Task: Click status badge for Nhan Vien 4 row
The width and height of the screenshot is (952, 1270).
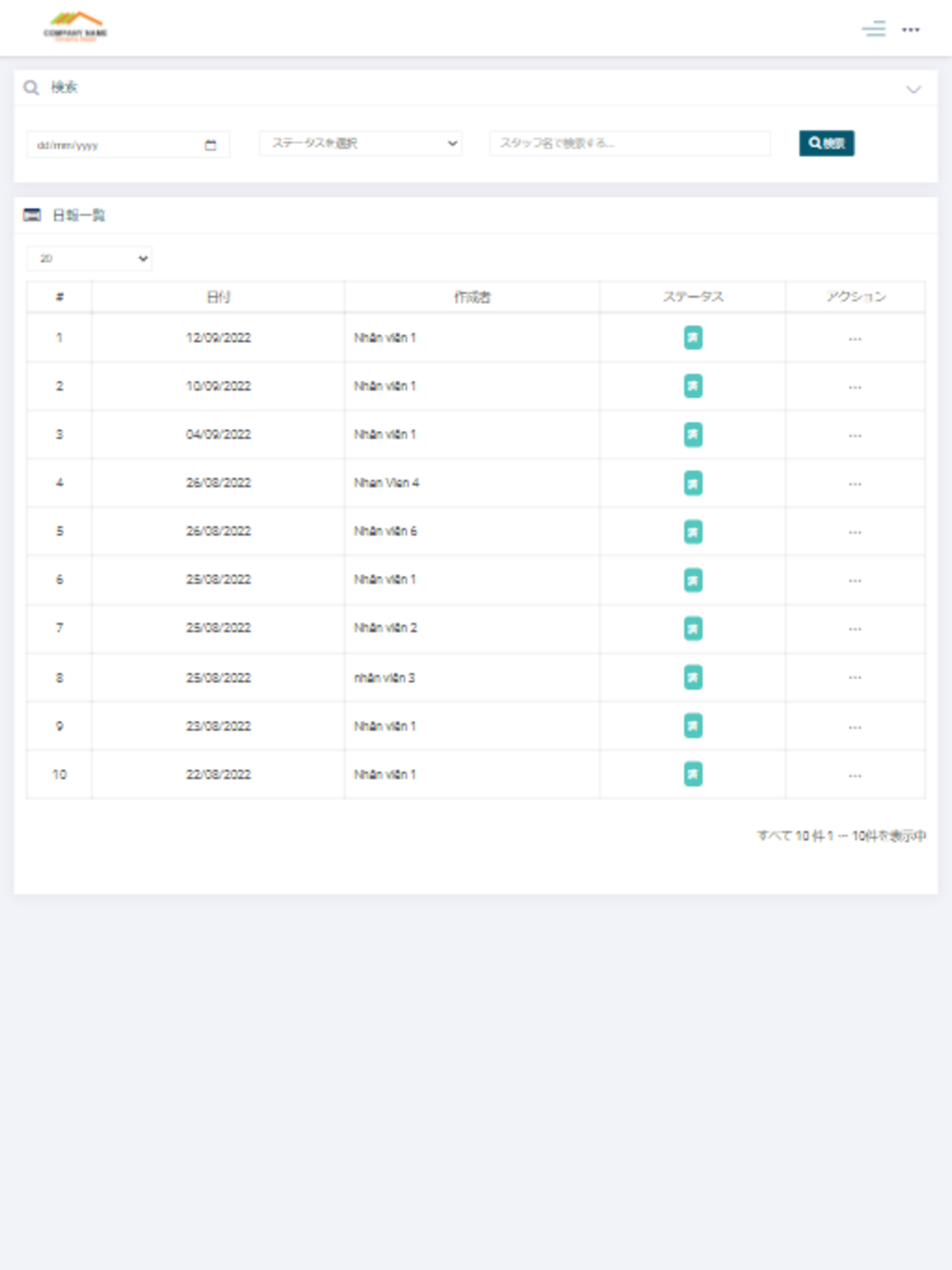Action: 693,484
